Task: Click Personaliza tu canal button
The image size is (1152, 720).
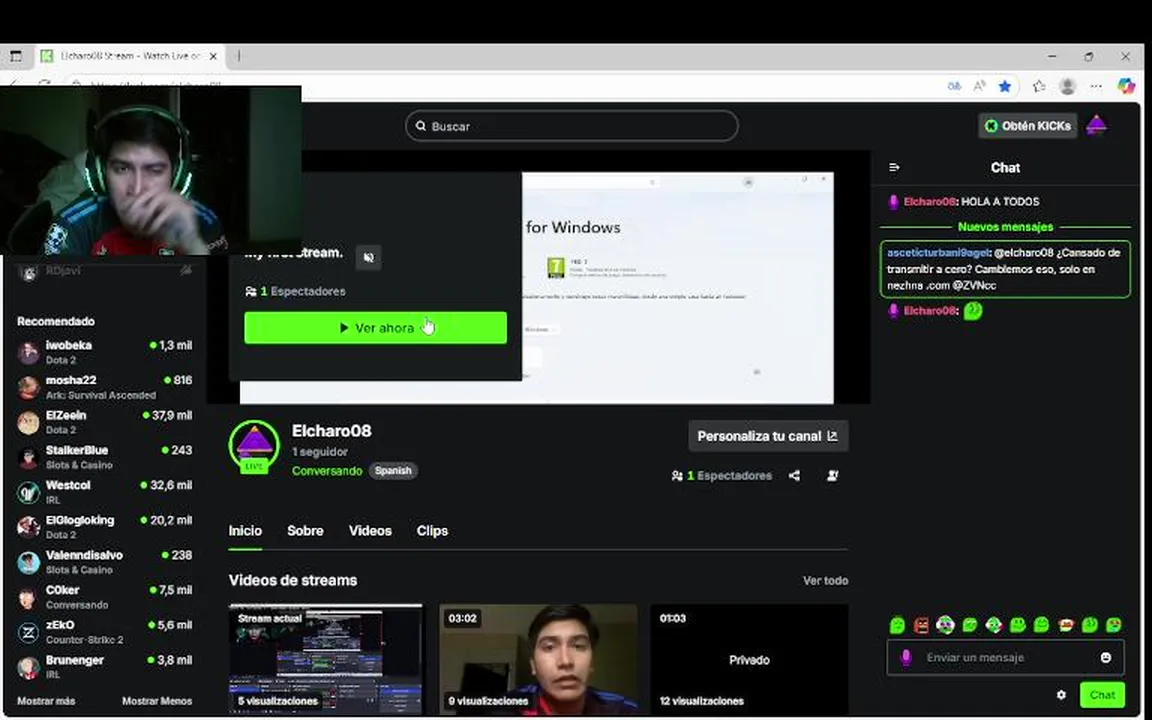Action: coord(768,436)
